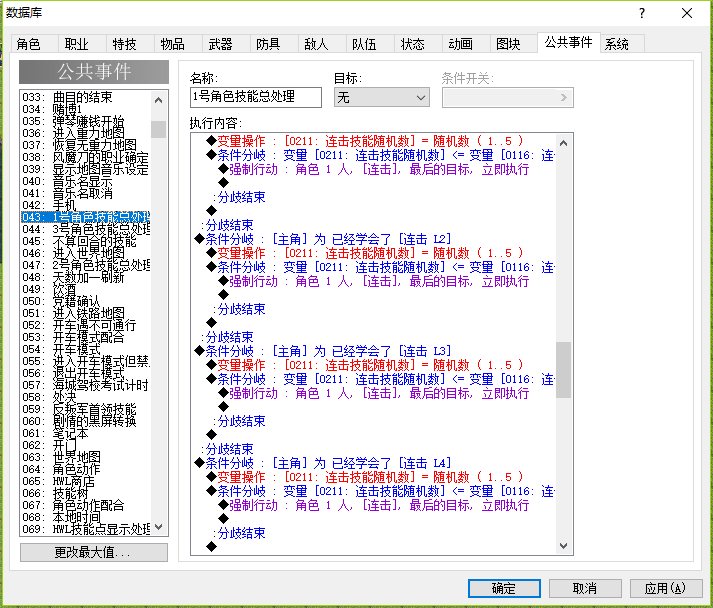This screenshot has height=608, width=713.
Task: Close the 数据库 window
Action: coord(687,13)
